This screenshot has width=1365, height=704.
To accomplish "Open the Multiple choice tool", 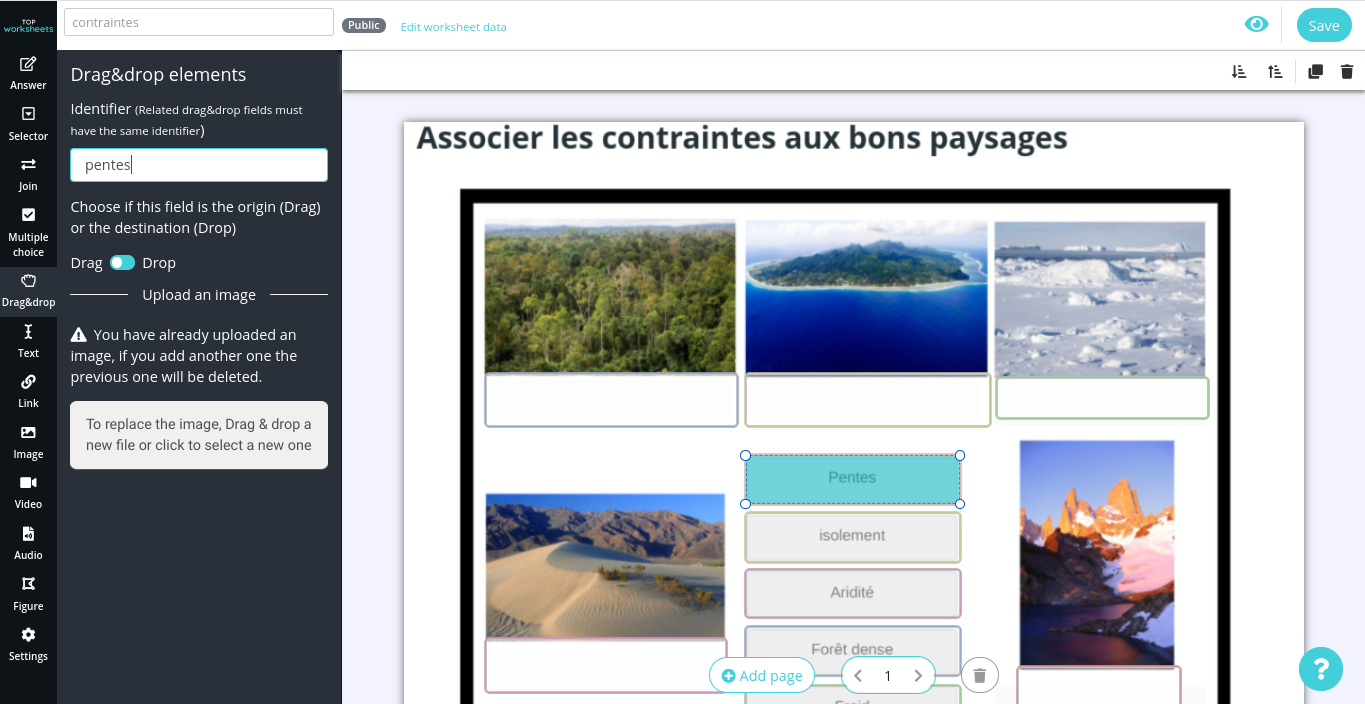I will click(x=28, y=231).
